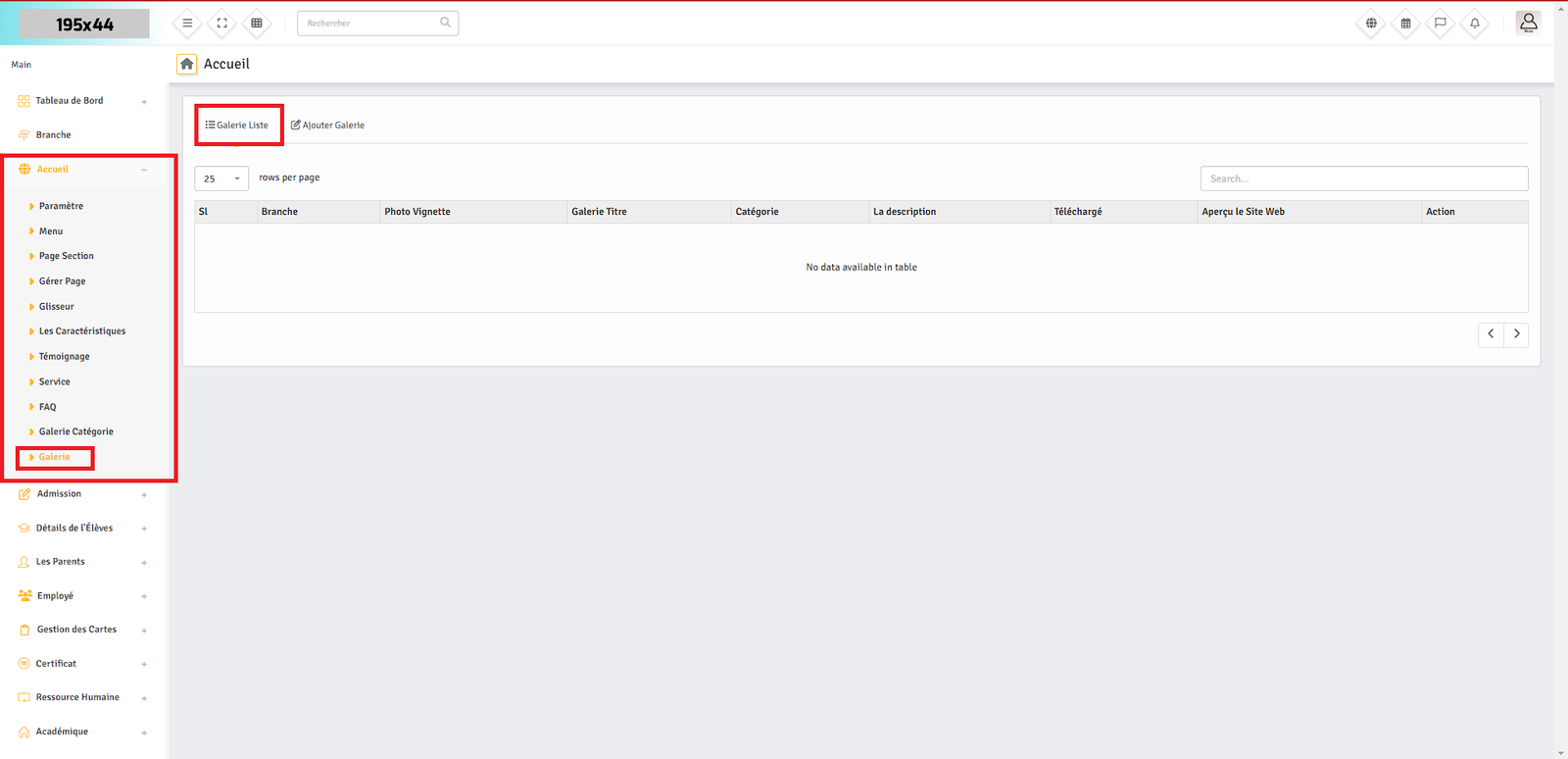
Task: Open the calendar icon in top-right bar
Action: (1405, 24)
